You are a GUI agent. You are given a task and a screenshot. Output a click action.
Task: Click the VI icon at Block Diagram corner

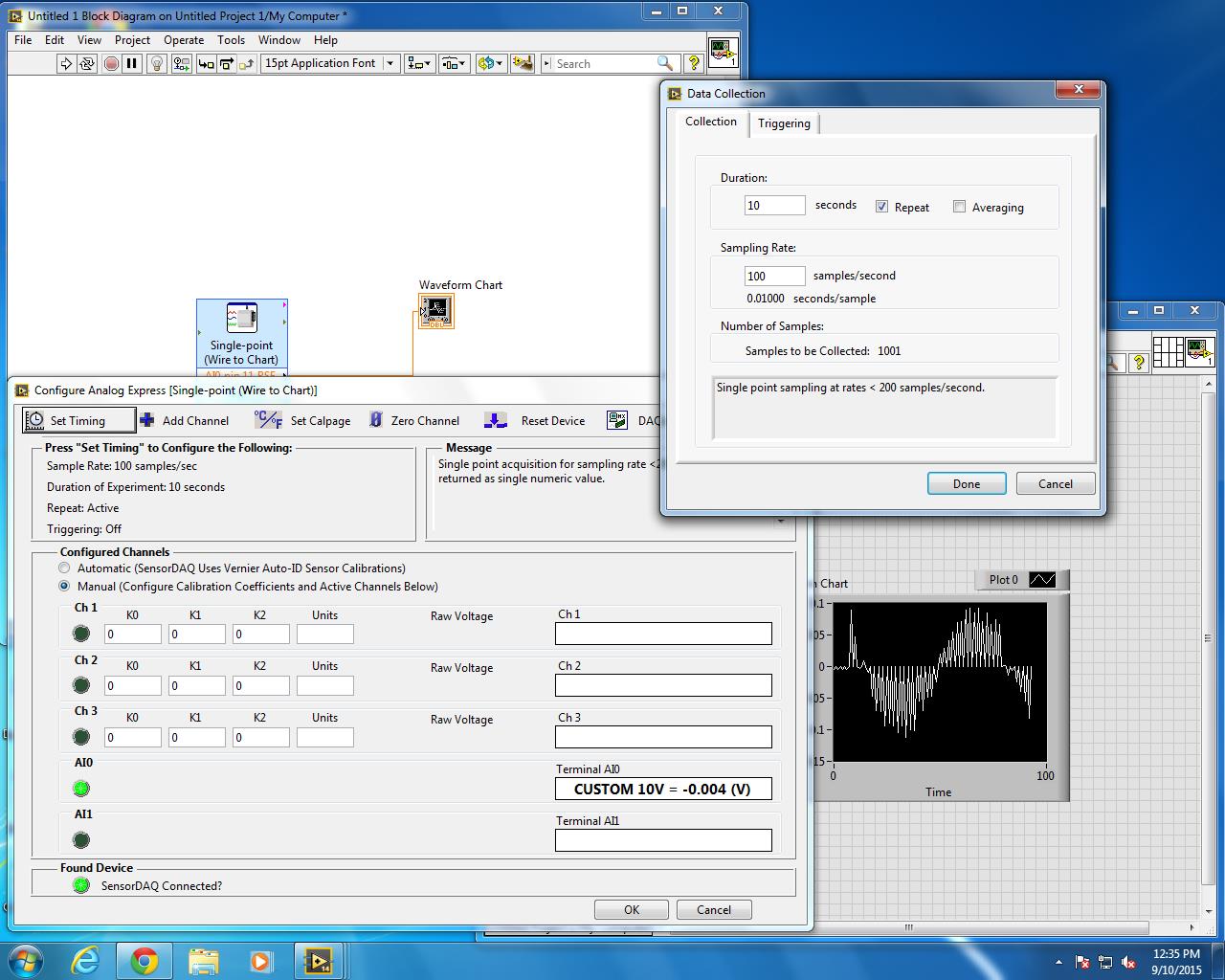click(723, 52)
